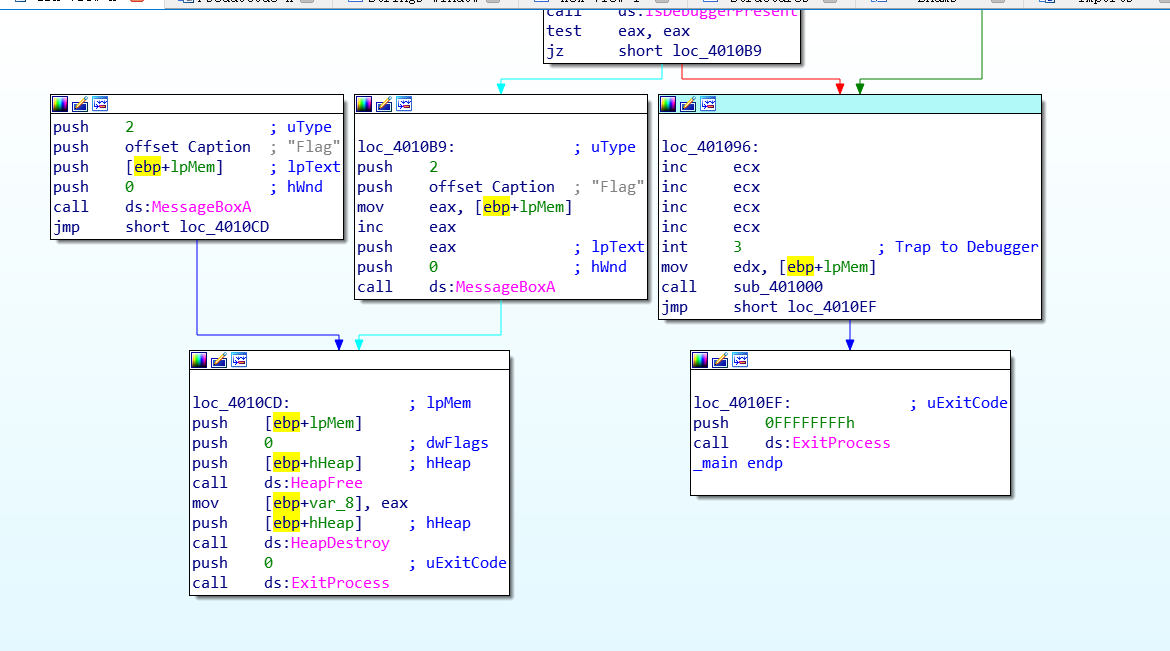The image size is (1170, 651).
Task: Set node color for the loc_4010B9 block
Action: [364, 104]
